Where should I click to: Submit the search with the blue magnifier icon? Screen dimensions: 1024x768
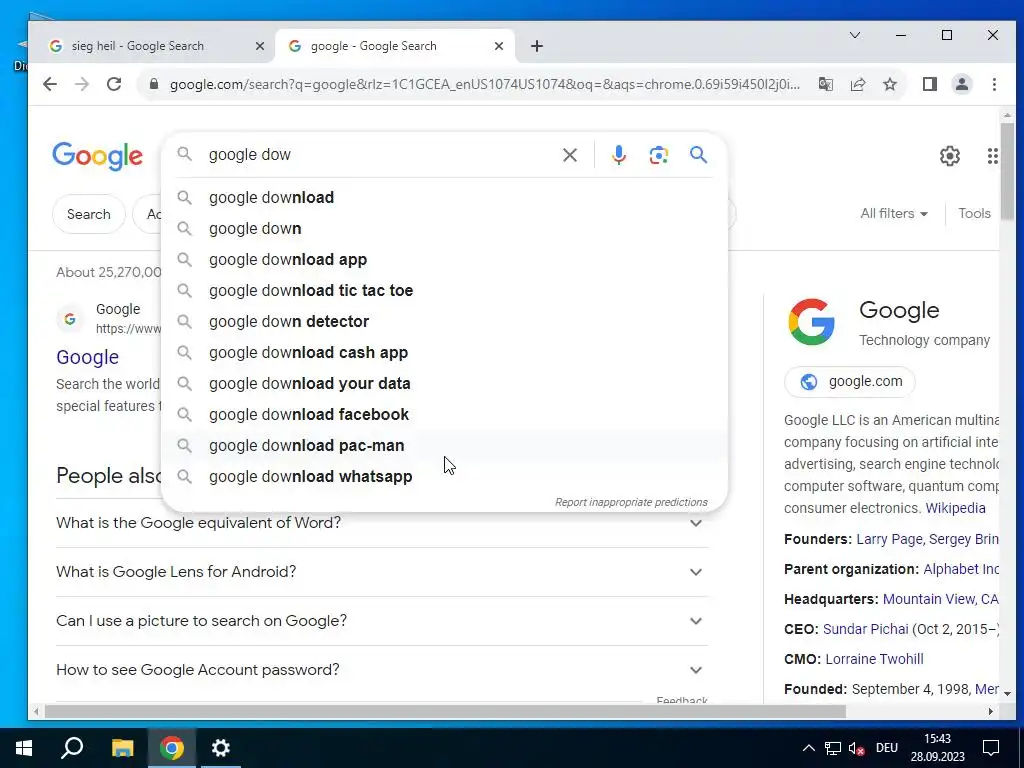pyautogui.click(x=698, y=155)
